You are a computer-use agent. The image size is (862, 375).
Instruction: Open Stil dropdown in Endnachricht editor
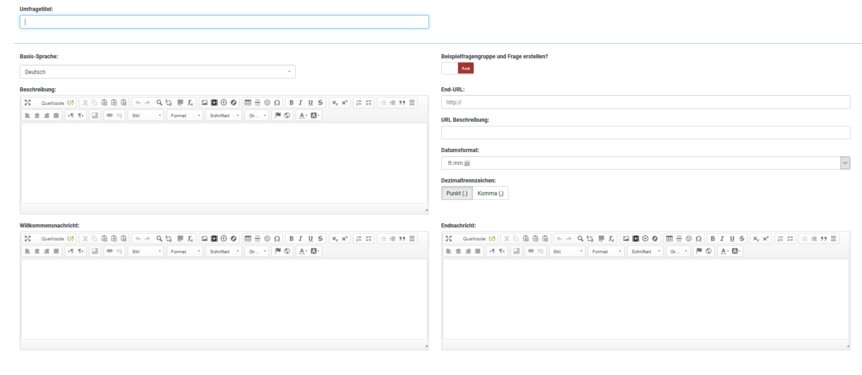[567, 251]
